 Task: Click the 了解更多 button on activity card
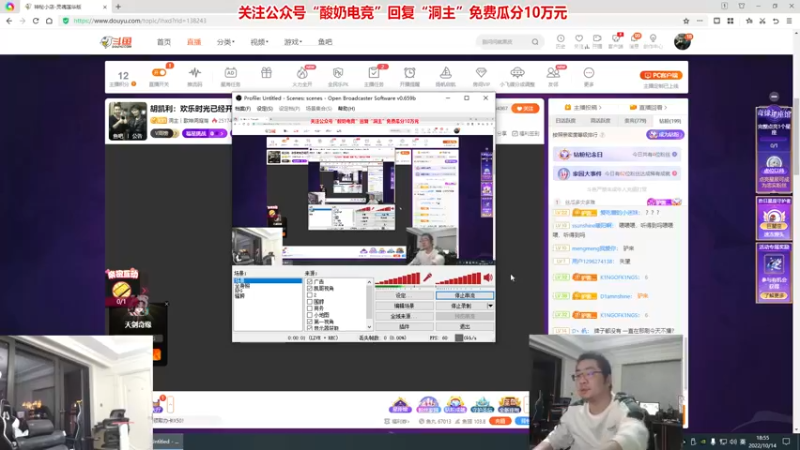click(x=774, y=295)
